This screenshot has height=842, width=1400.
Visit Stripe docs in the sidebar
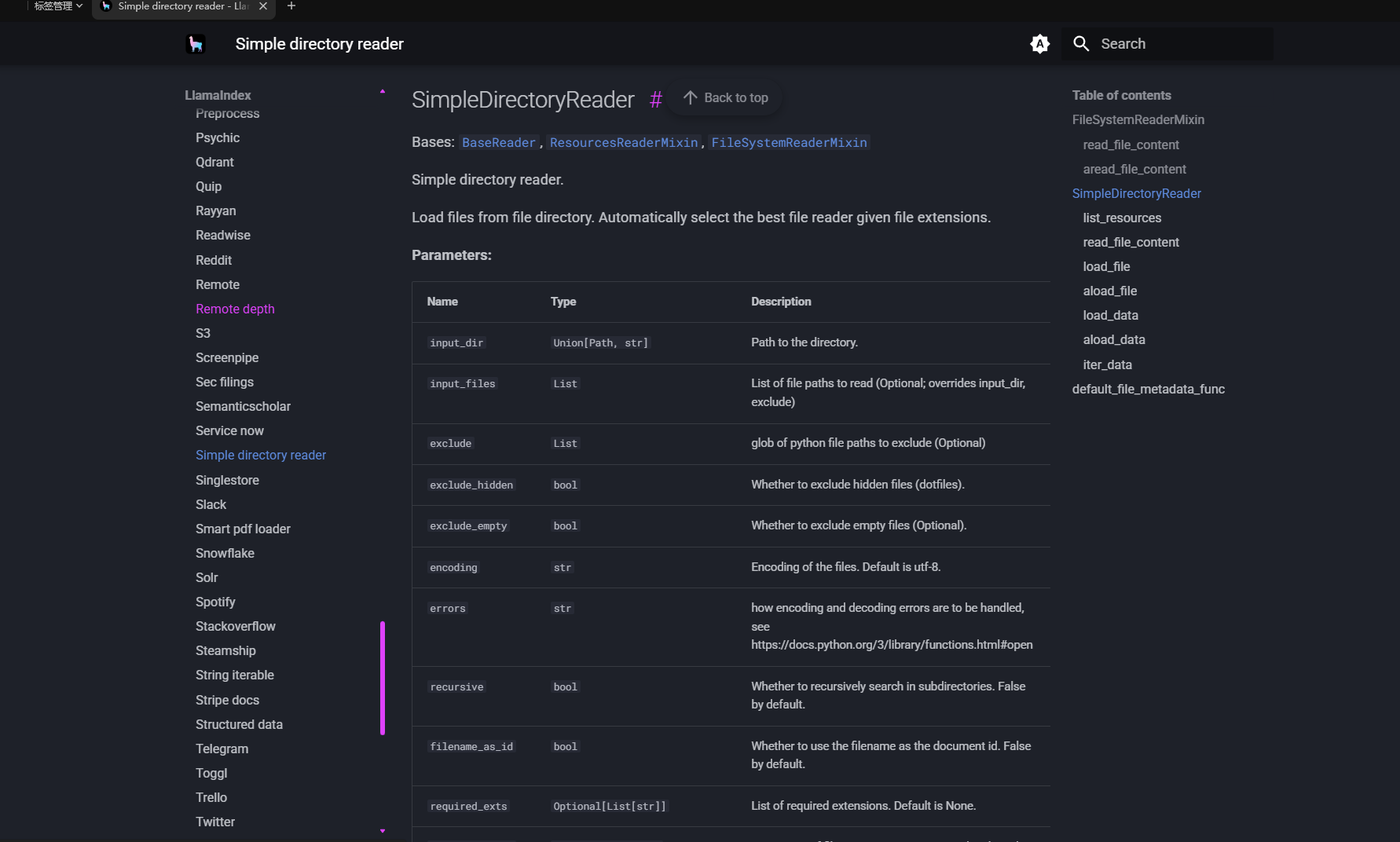click(x=227, y=700)
